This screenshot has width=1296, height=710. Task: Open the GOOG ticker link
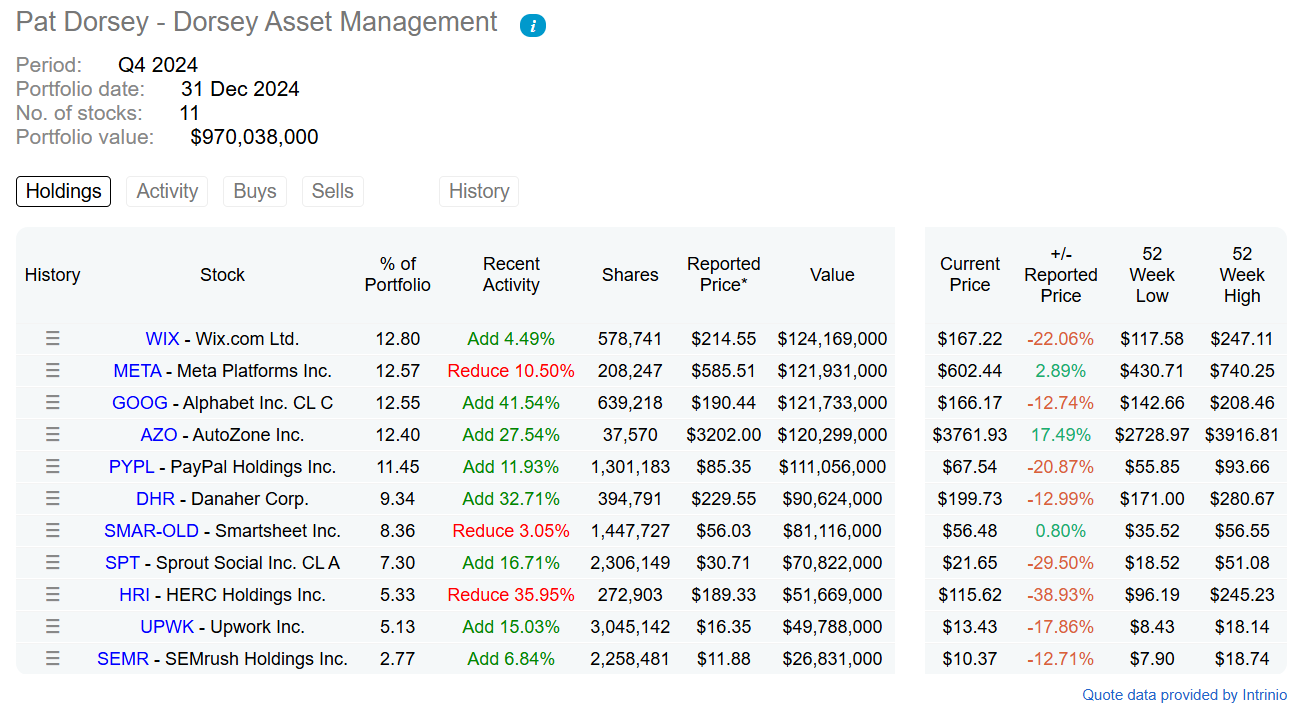pyautogui.click(x=140, y=403)
